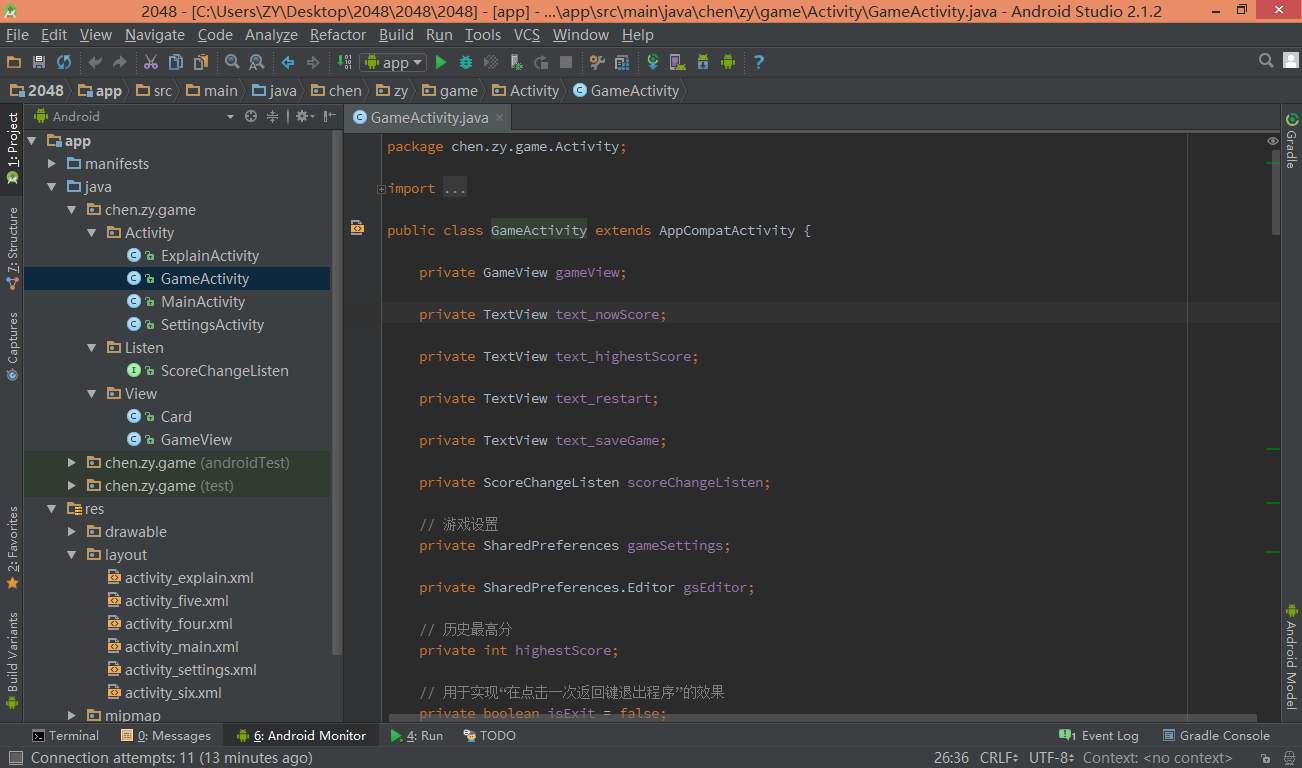Click the eye inspection indicator in the editor

[1272, 141]
